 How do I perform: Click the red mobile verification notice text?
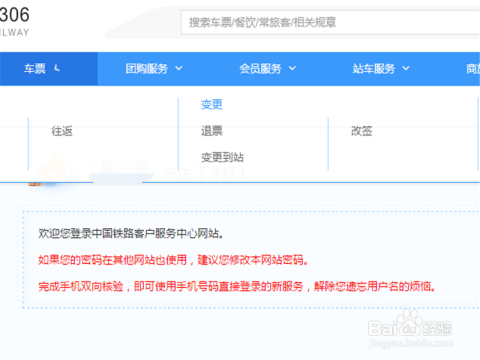(237, 286)
